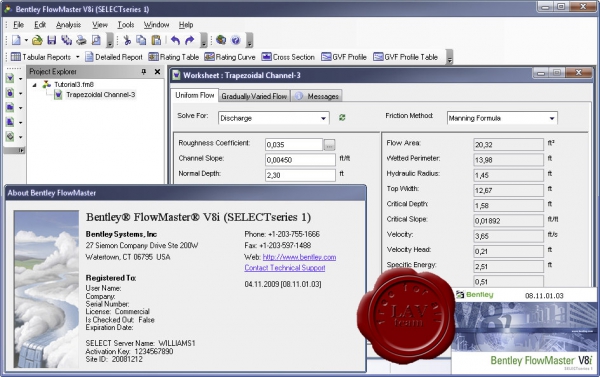Click the Print Preview icon
Image resolution: width=600 pixels, height=377 pixels.
[x=96, y=40]
